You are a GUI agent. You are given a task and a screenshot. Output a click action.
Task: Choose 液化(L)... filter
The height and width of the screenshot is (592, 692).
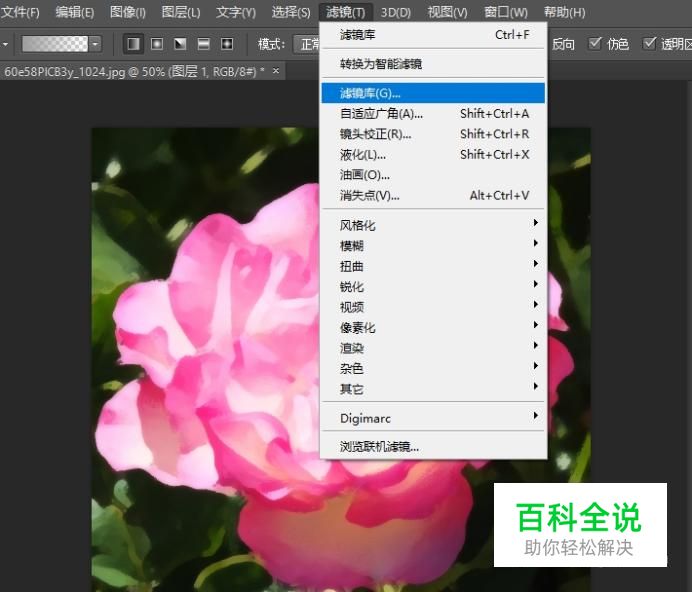434,155
